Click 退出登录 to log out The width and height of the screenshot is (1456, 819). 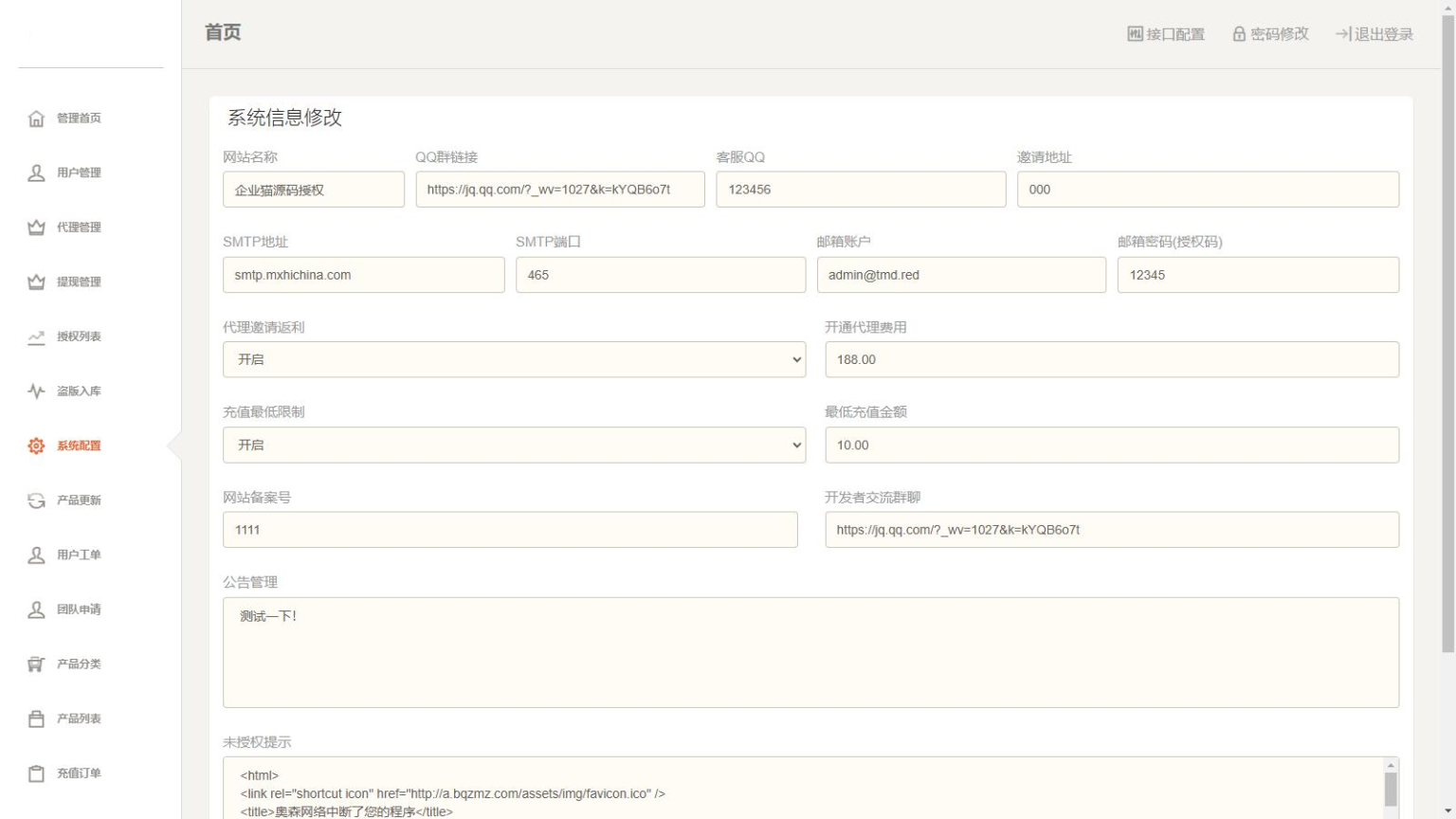coord(1374,34)
